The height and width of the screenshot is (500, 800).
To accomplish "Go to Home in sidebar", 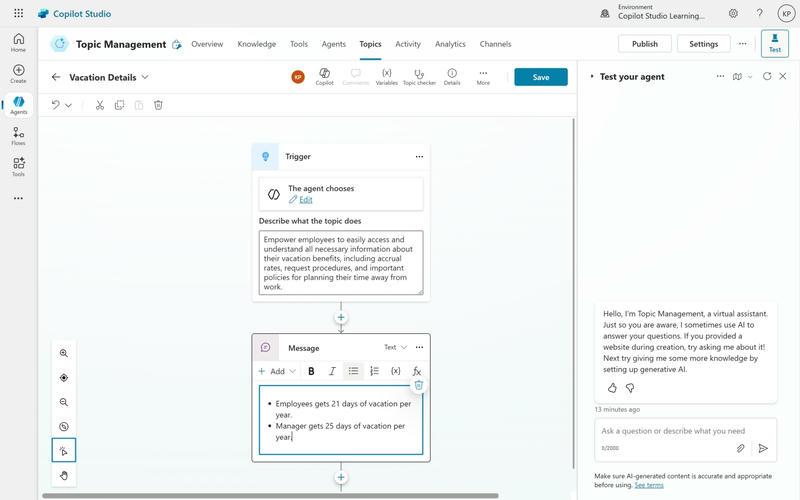I will [x=18, y=43].
